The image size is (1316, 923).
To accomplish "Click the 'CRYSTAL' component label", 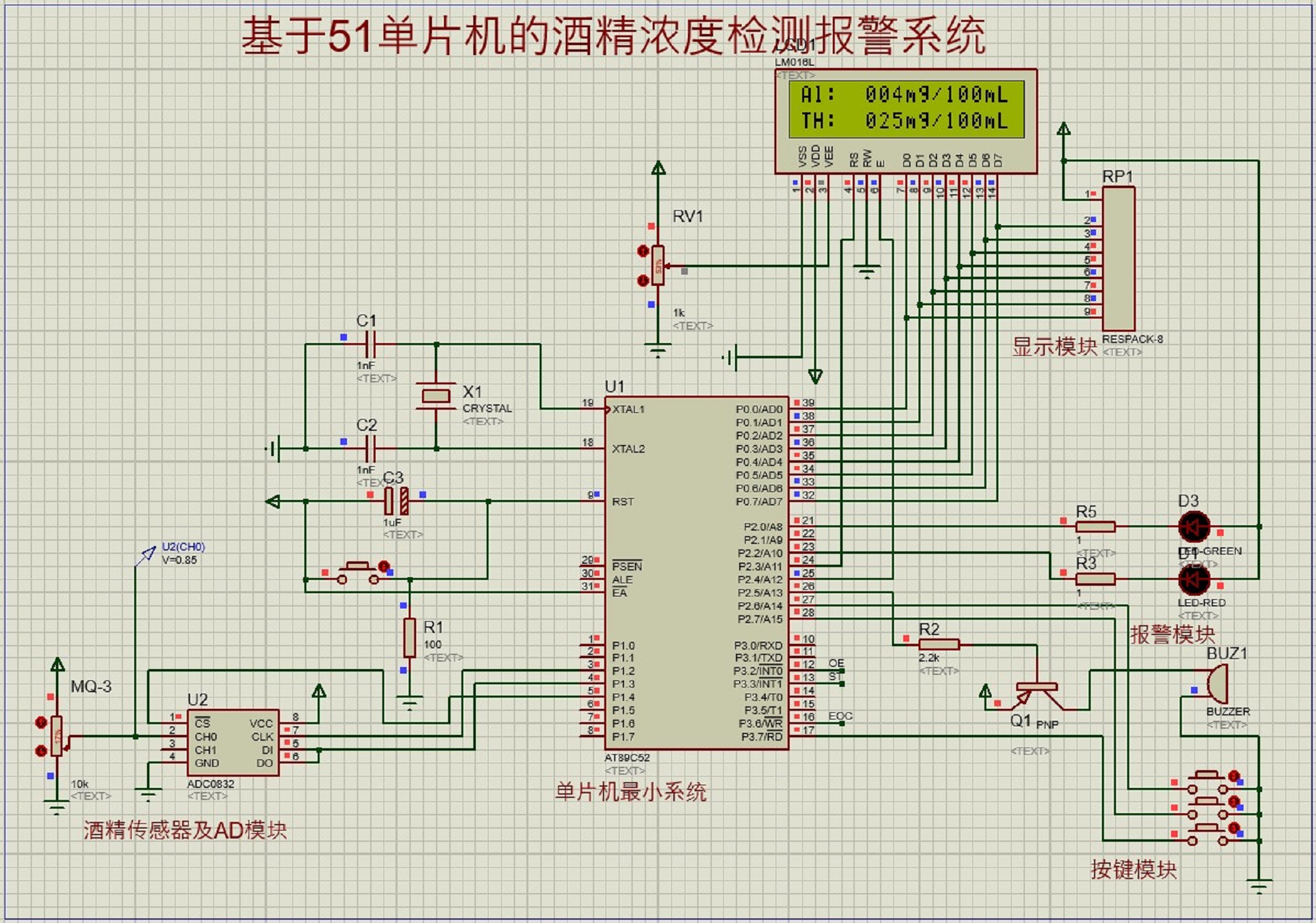I will [487, 408].
